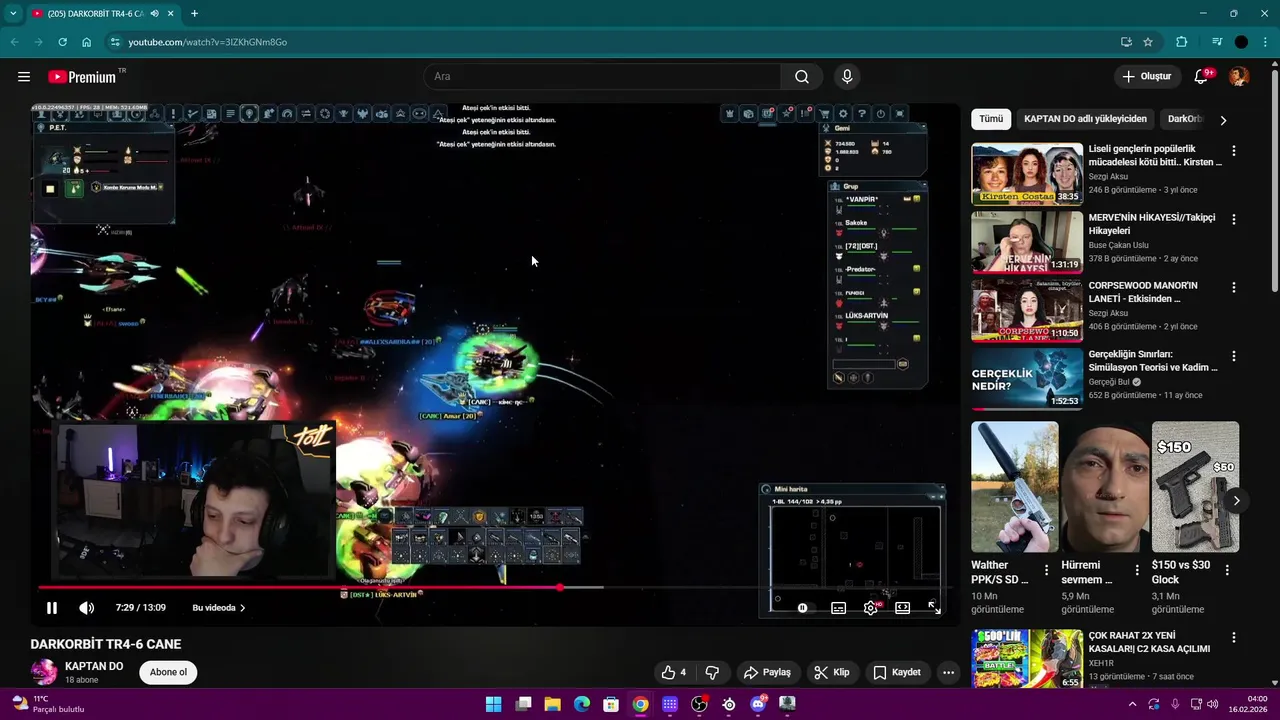Screen dimensions: 1280x720
Task: Open options menu for Gerçekliğin Sınırları video
Action: click(1233, 356)
